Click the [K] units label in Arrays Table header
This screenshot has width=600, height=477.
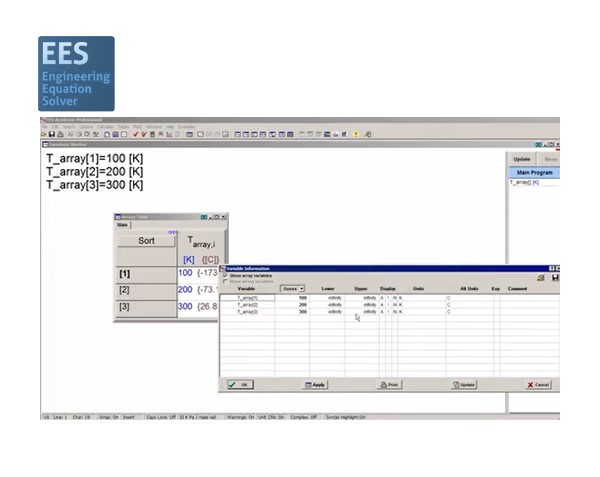click(189, 260)
